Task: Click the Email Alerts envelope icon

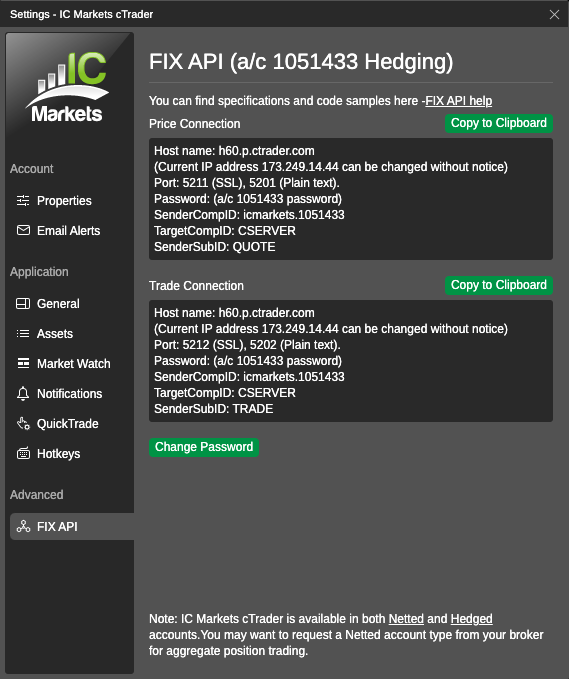Action: [x=23, y=230]
